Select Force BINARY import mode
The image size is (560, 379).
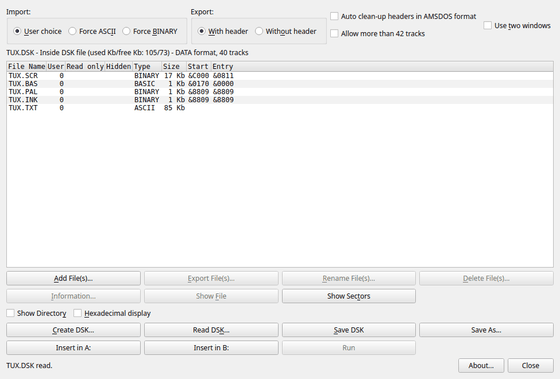click(x=150, y=31)
